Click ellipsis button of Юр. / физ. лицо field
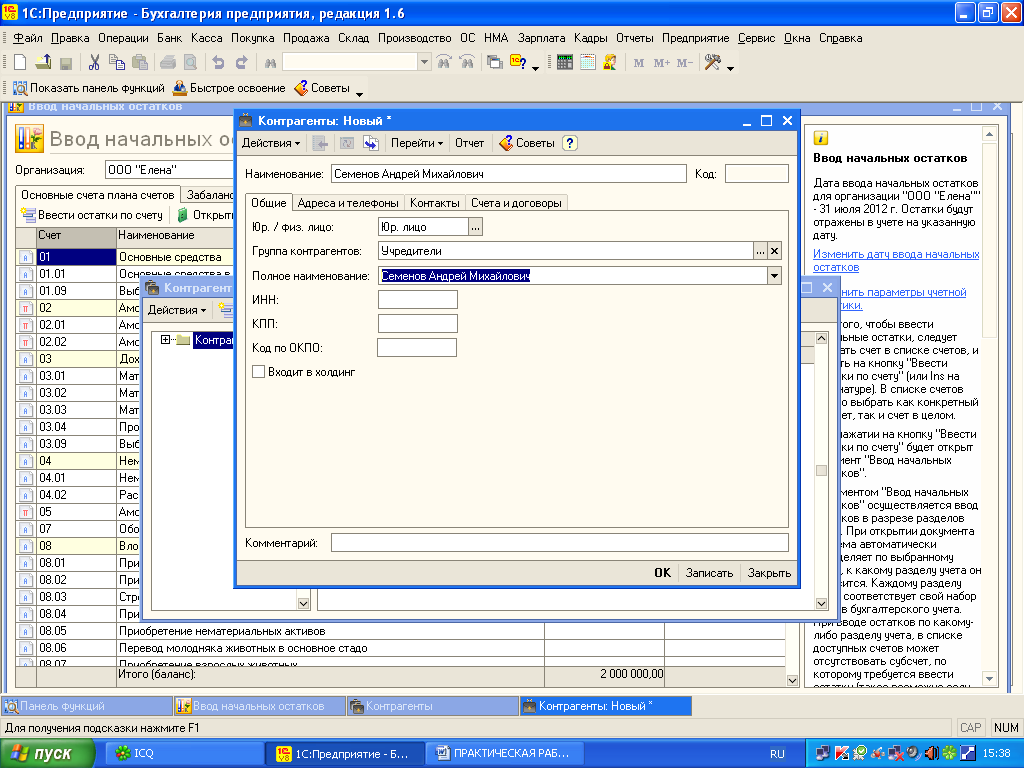This screenshot has height=768, width=1024. coord(475,227)
